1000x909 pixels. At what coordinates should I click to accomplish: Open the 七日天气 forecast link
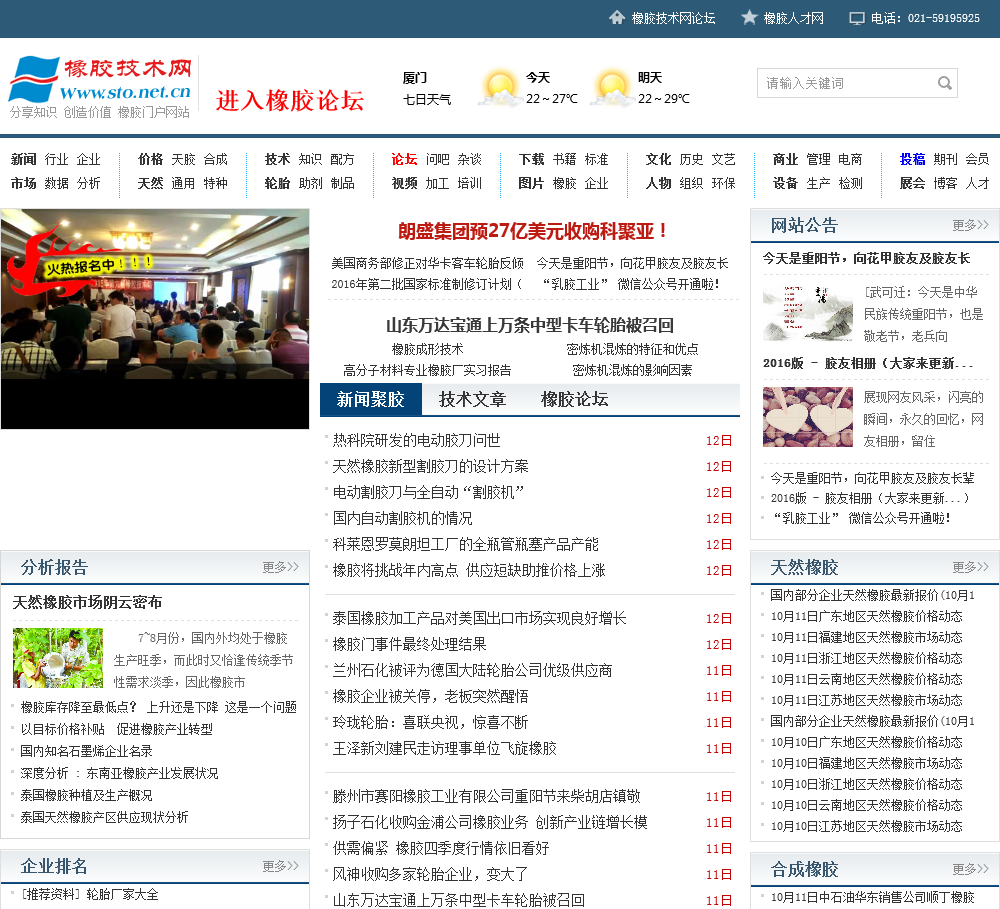click(427, 100)
